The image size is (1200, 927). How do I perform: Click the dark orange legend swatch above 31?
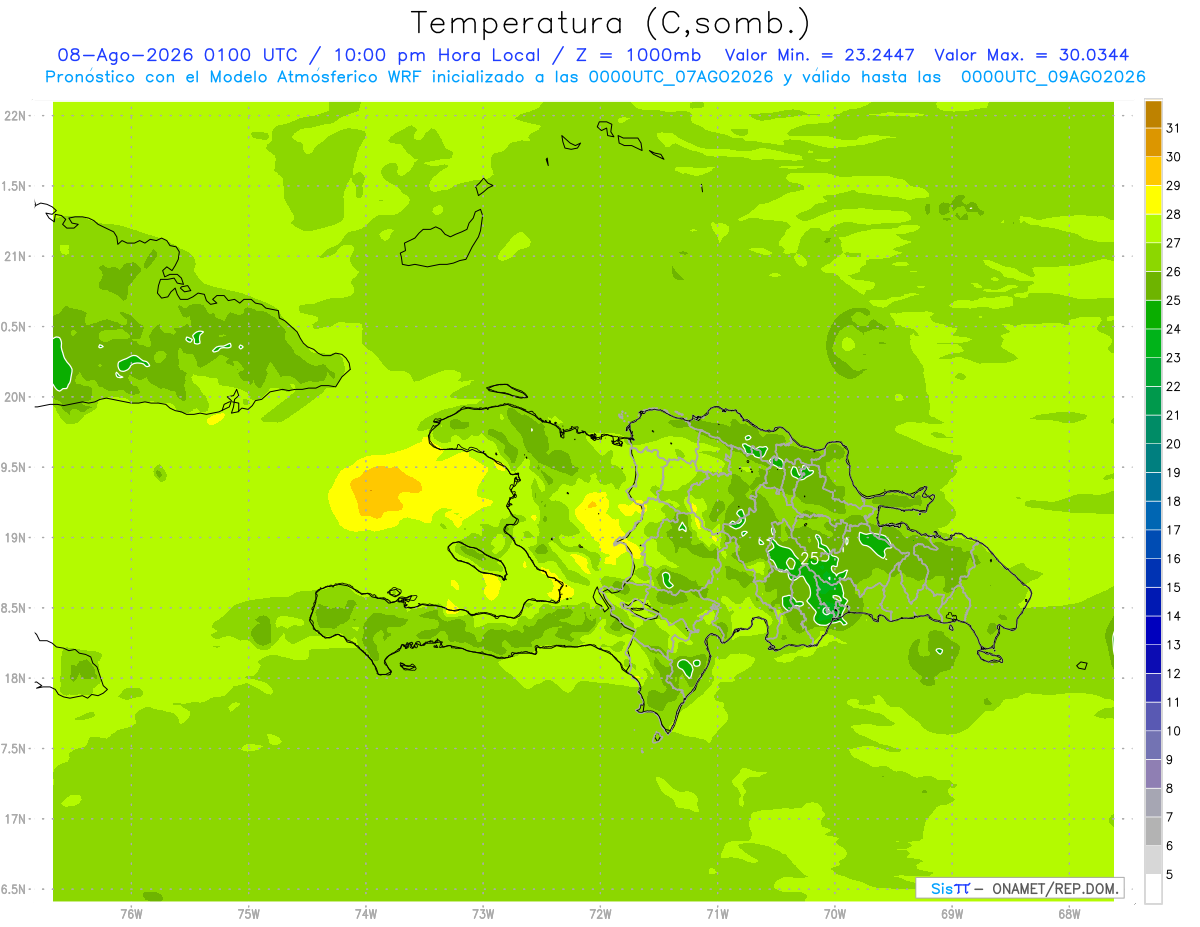pos(1153,114)
